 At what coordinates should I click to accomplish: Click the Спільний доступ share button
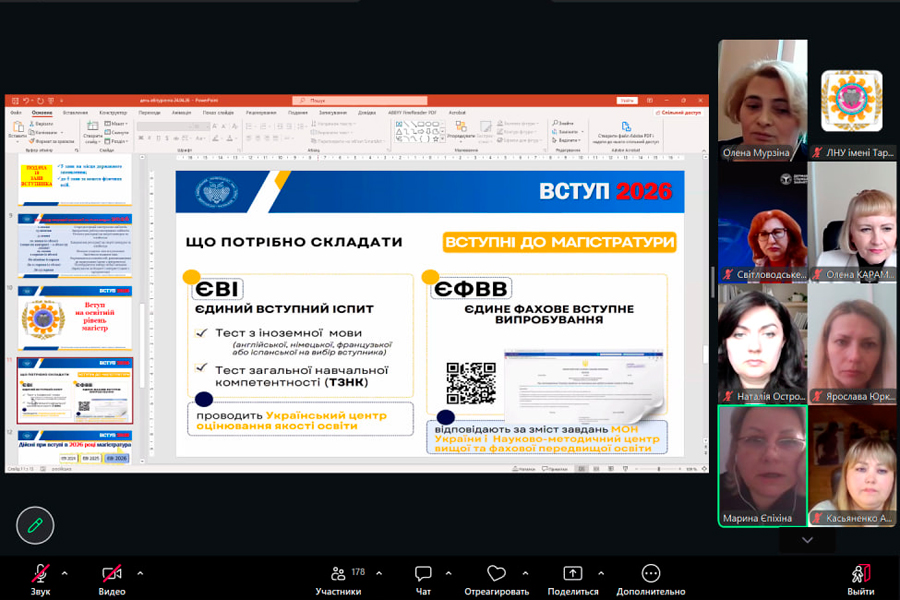tap(679, 113)
